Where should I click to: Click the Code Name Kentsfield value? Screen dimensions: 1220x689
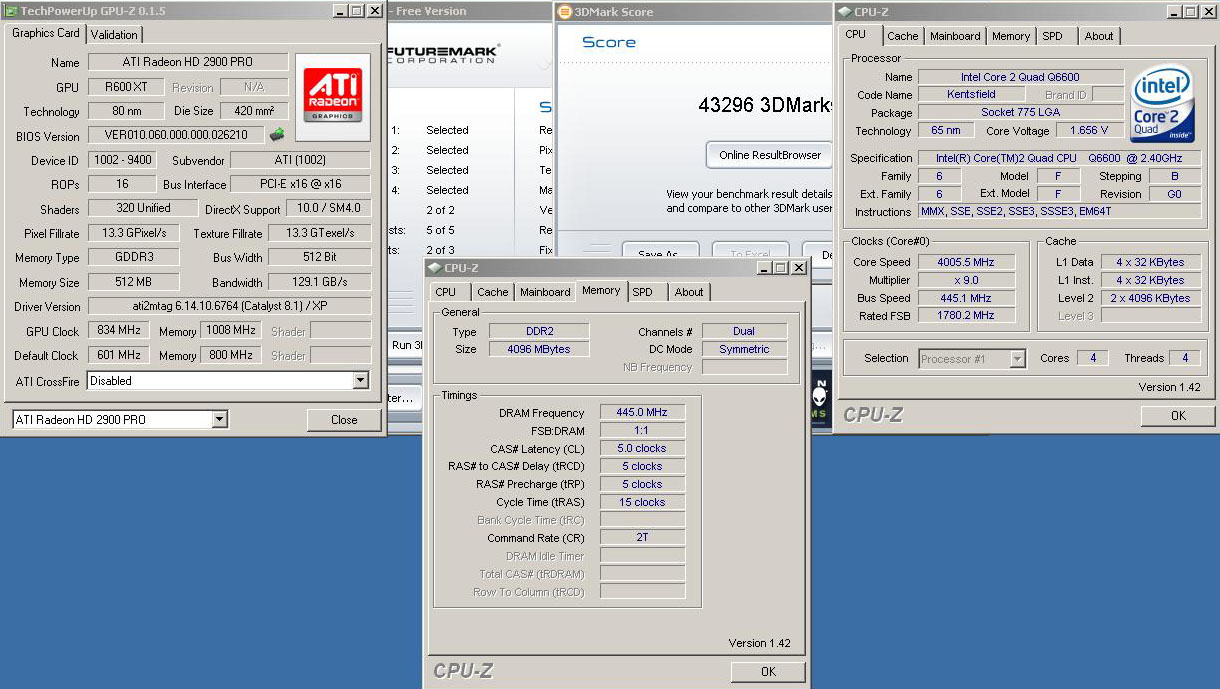(971, 94)
